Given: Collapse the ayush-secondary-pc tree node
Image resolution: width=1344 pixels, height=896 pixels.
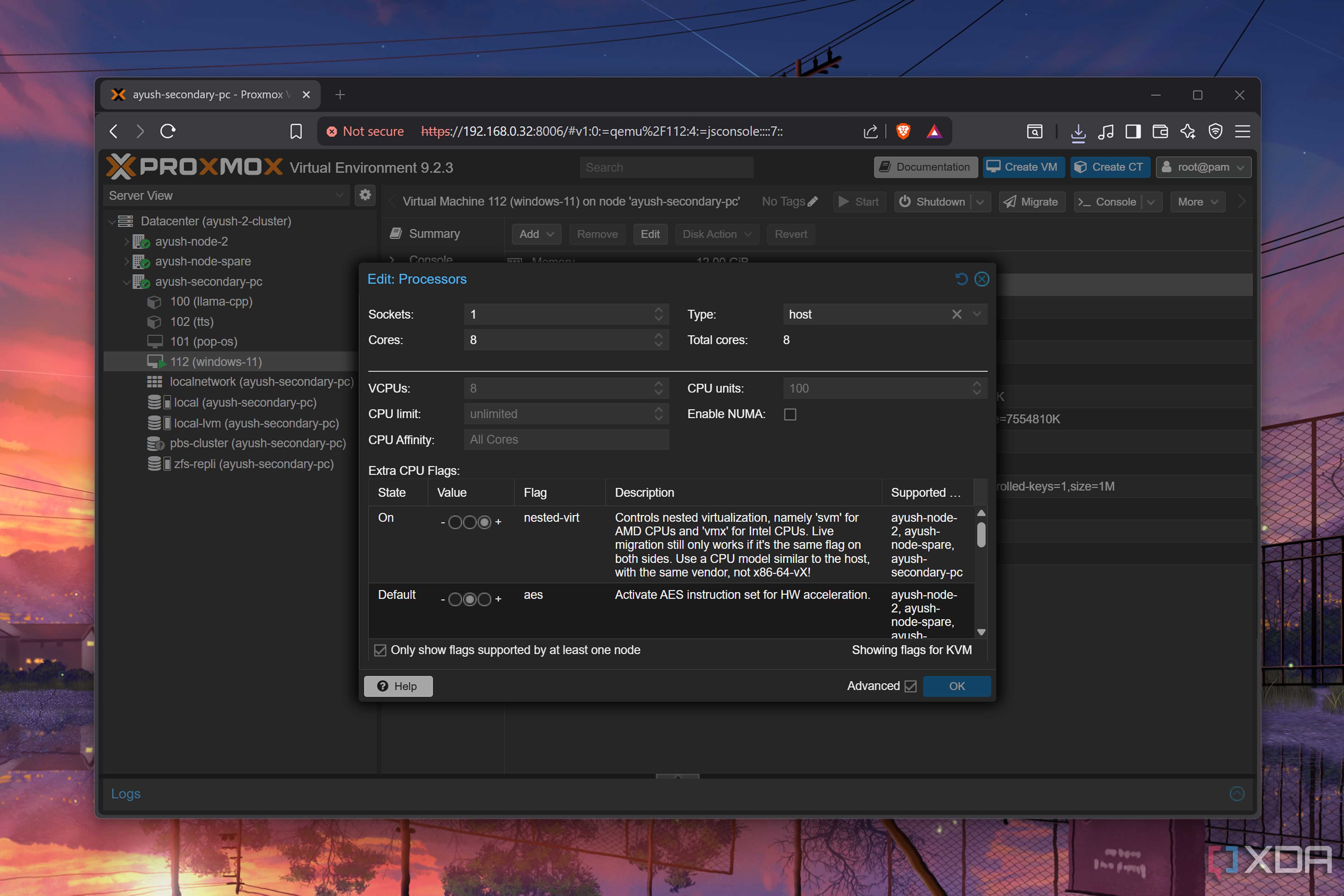Looking at the screenshot, I should (126, 282).
